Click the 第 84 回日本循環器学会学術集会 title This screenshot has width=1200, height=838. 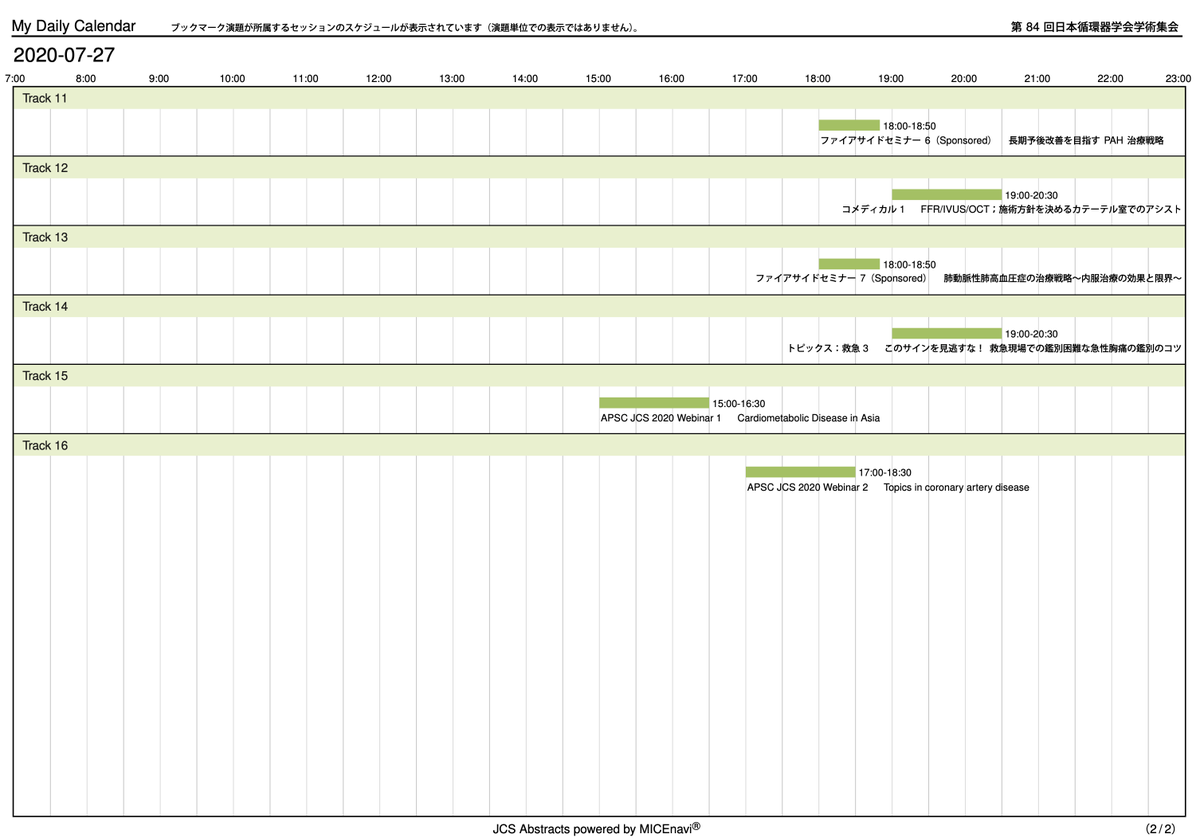point(1095,28)
